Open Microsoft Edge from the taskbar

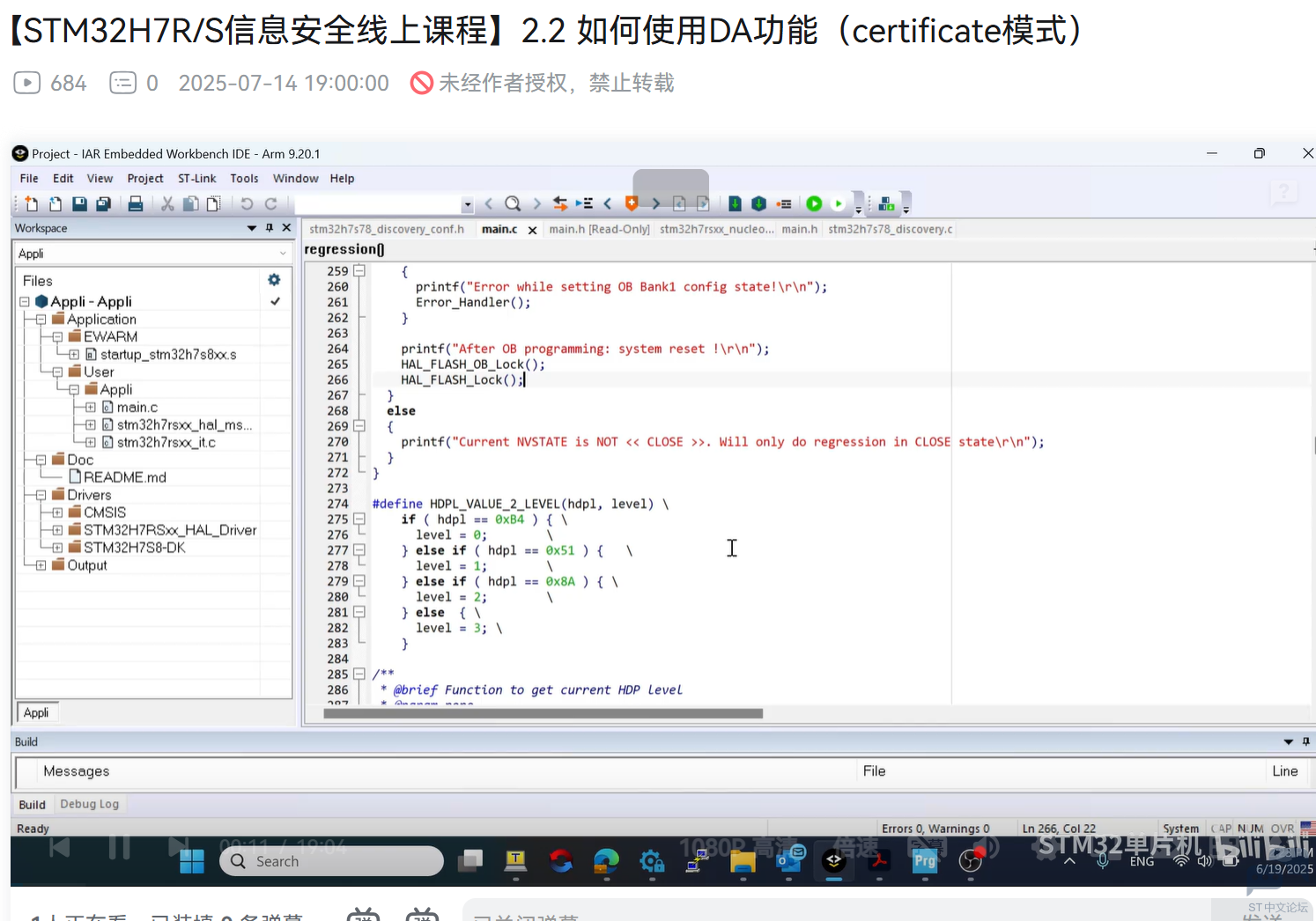pyautogui.click(x=606, y=861)
